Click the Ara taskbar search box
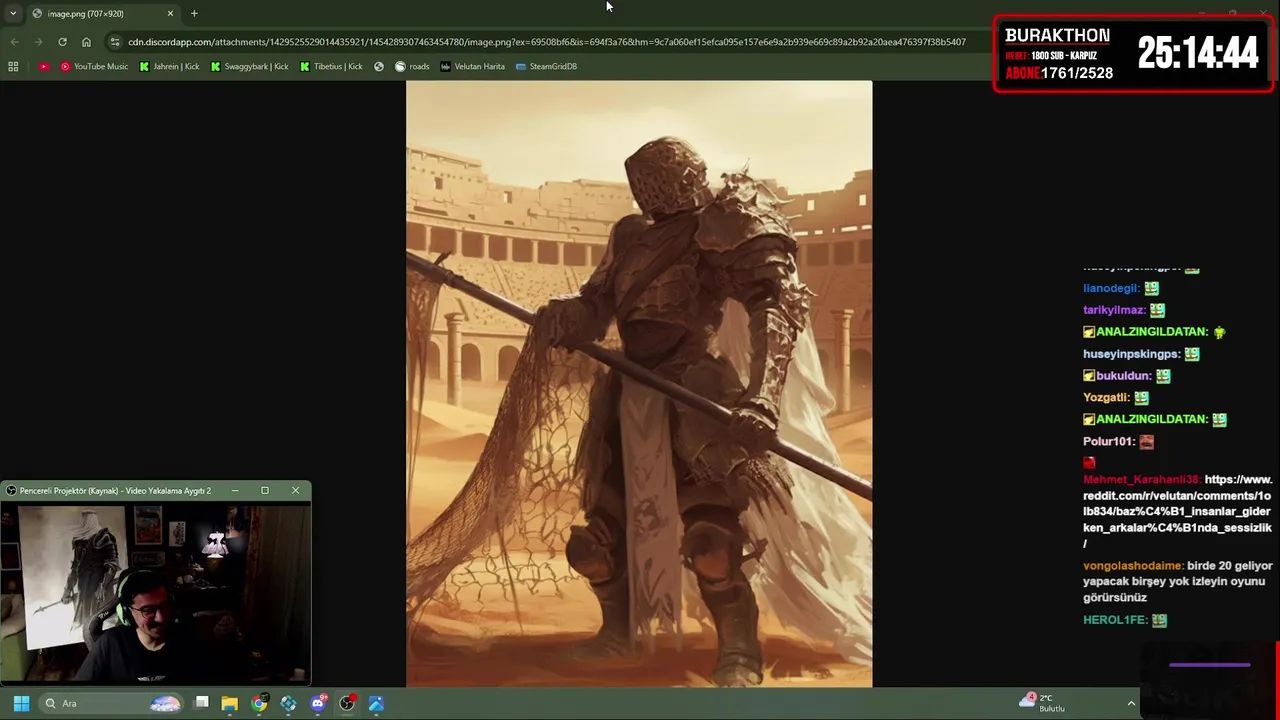 [x=112, y=703]
